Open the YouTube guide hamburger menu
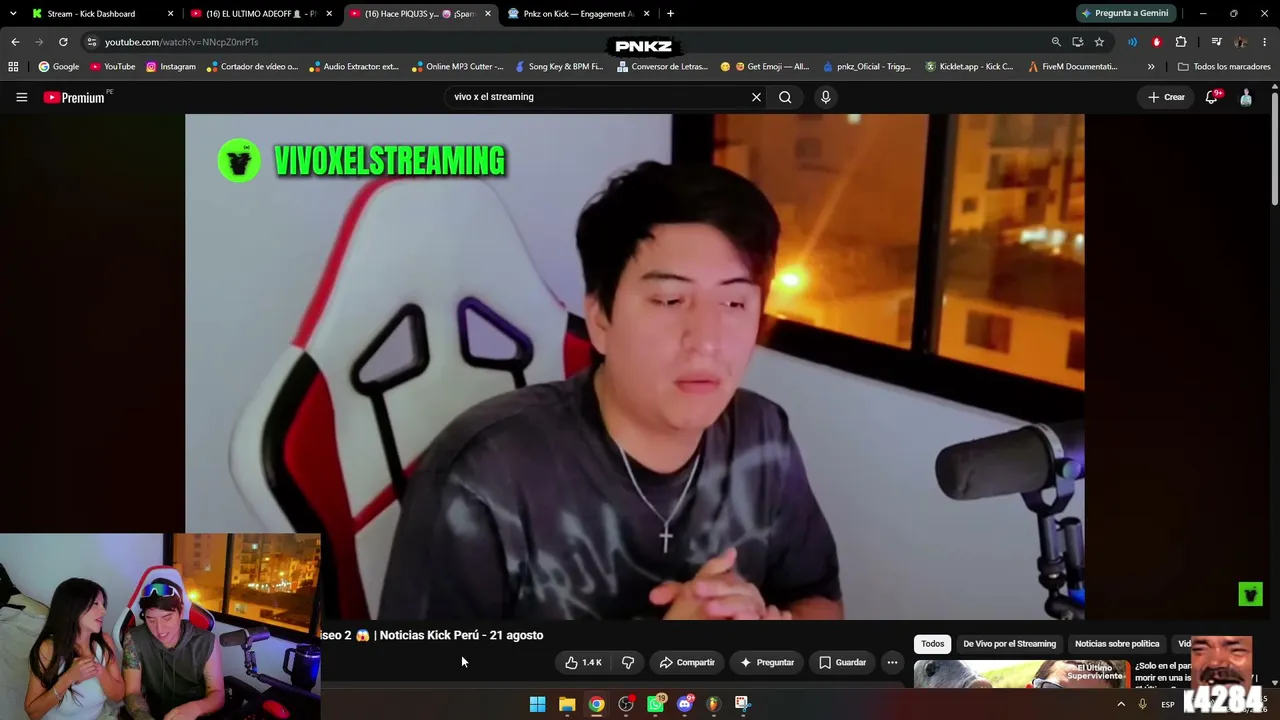 pos(21,97)
